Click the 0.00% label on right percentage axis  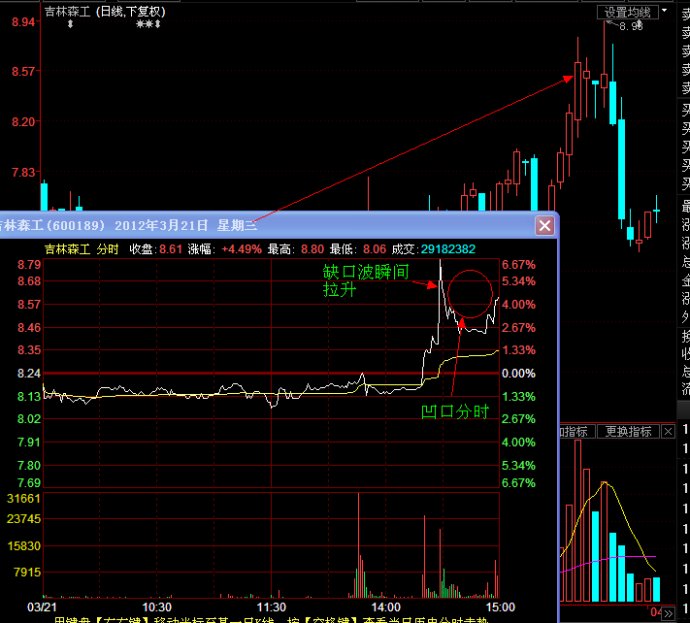[518, 374]
